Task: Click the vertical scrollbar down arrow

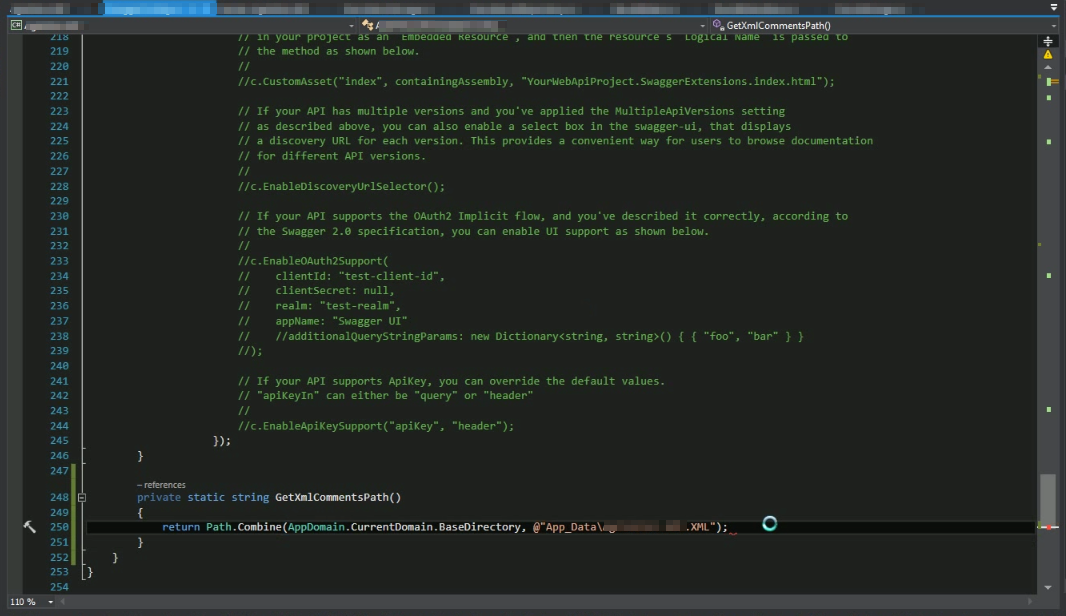Action: click(x=1048, y=587)
